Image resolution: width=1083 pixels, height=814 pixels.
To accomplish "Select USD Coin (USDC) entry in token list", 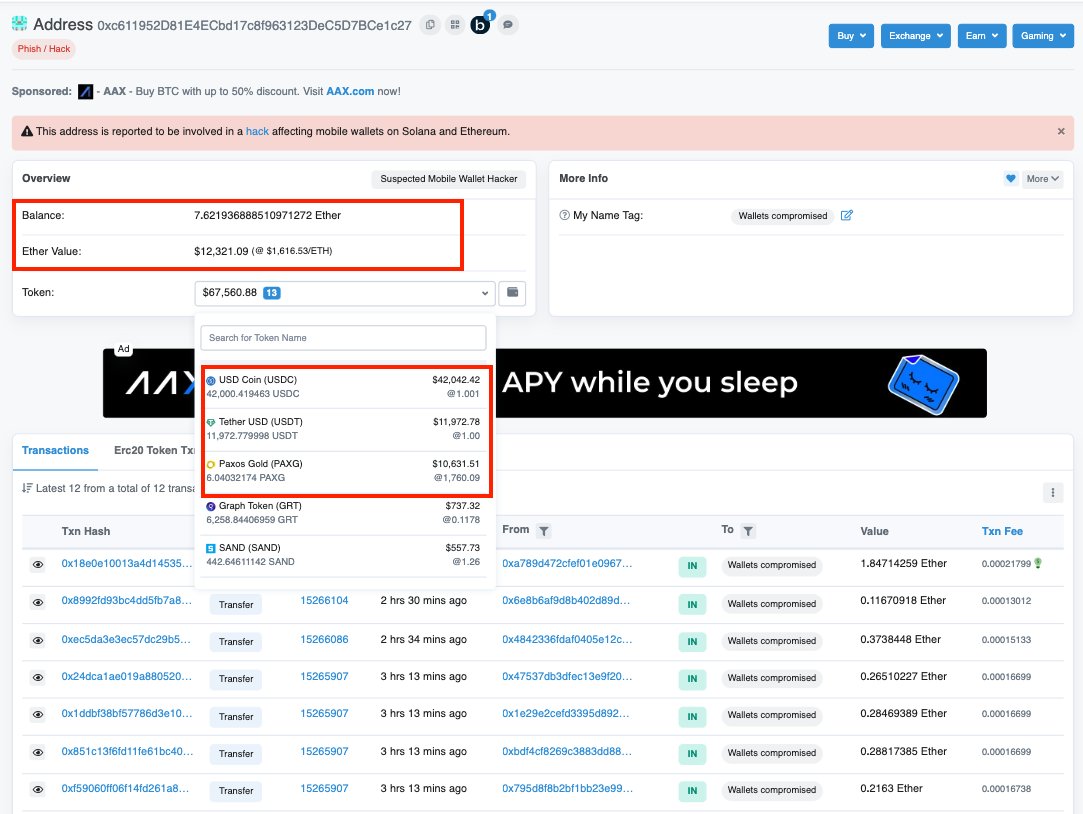I will (x=343, y=387).
